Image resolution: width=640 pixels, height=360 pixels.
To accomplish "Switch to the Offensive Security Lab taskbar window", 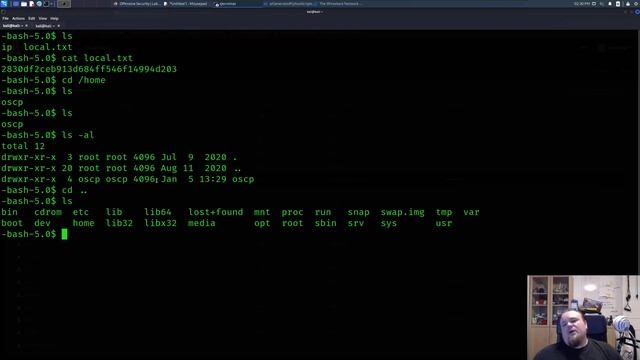I will tap(136, 4).
